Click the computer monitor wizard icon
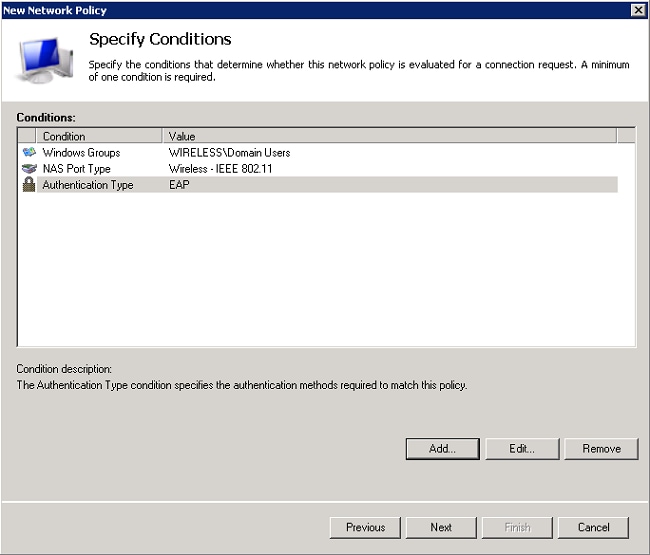 coord(44,60)
